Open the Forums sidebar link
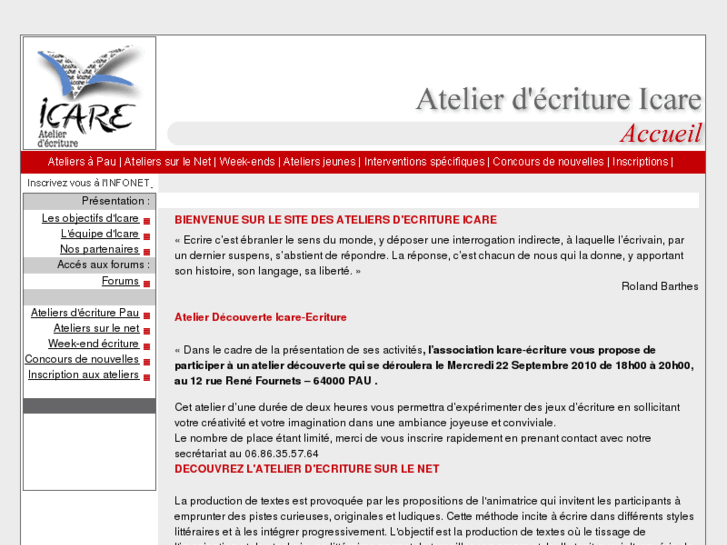 [121, 281]
